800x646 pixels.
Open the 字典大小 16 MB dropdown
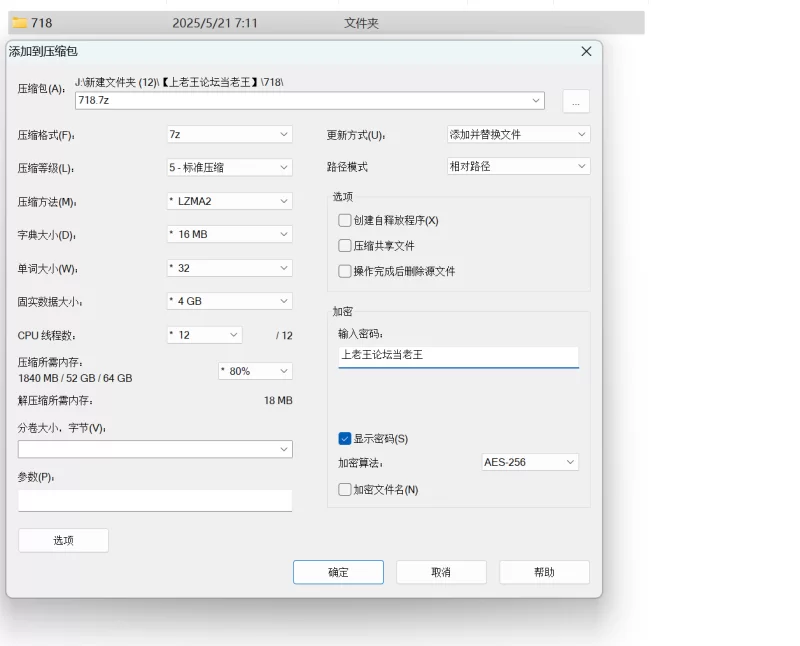(230, 234)
